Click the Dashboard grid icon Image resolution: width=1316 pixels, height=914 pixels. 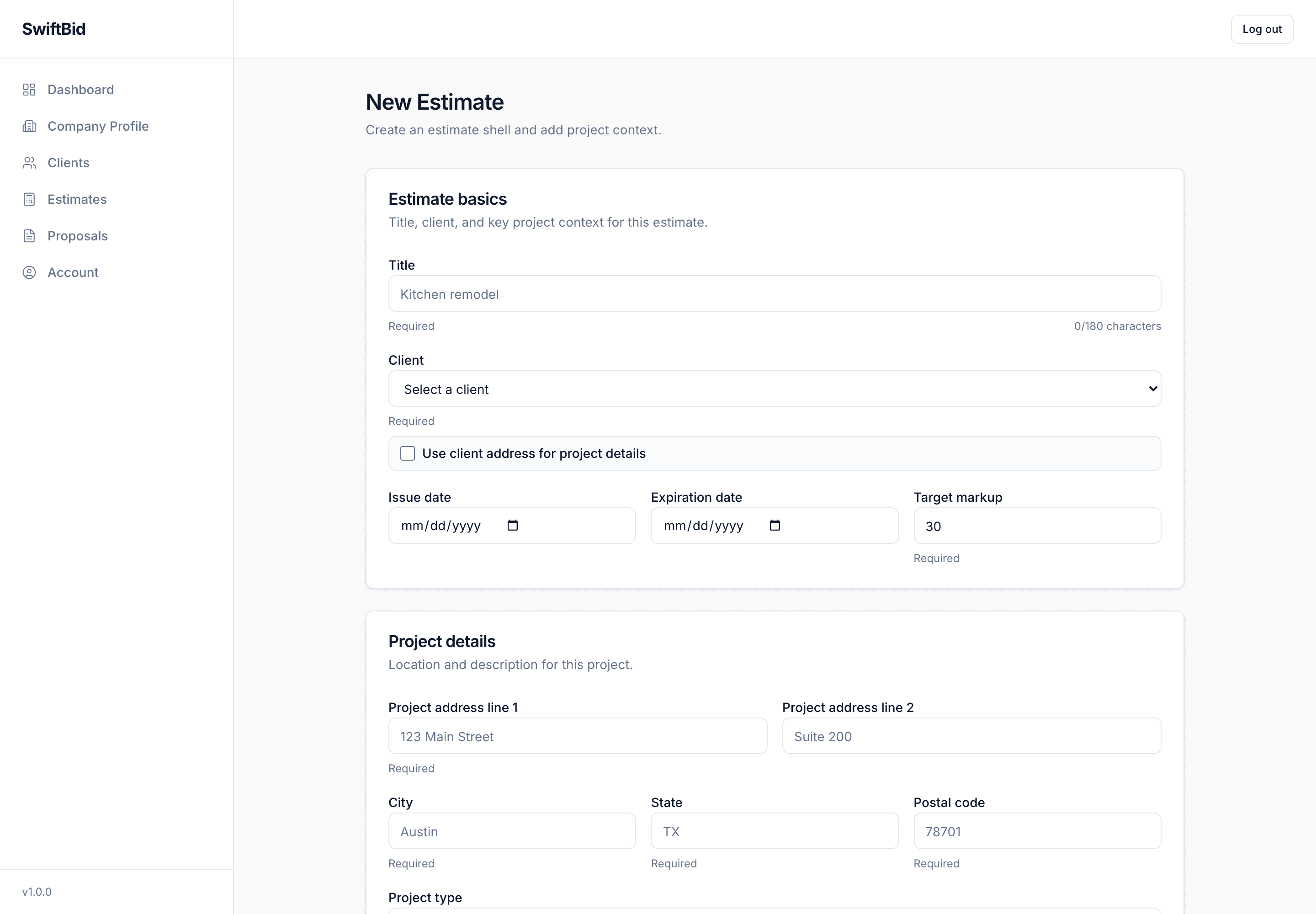point(29,90)
